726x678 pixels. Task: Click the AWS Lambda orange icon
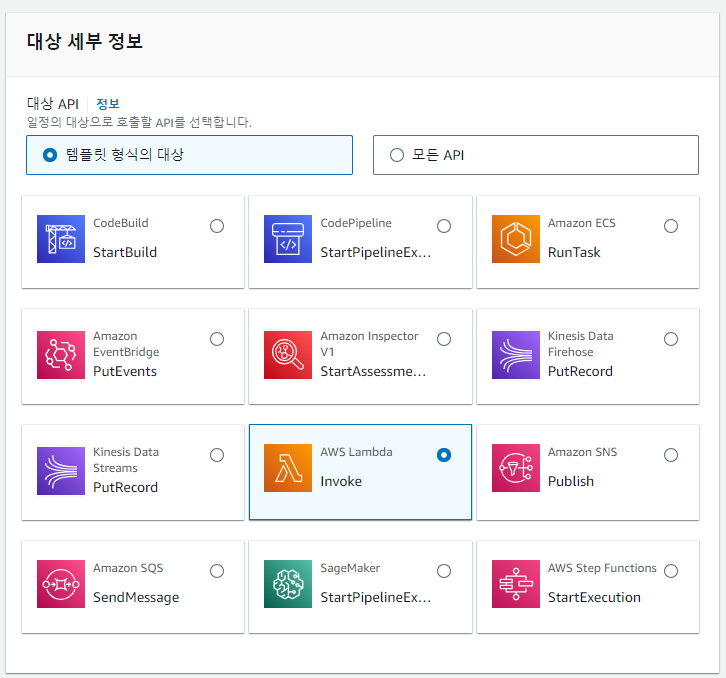pos(288,468)
